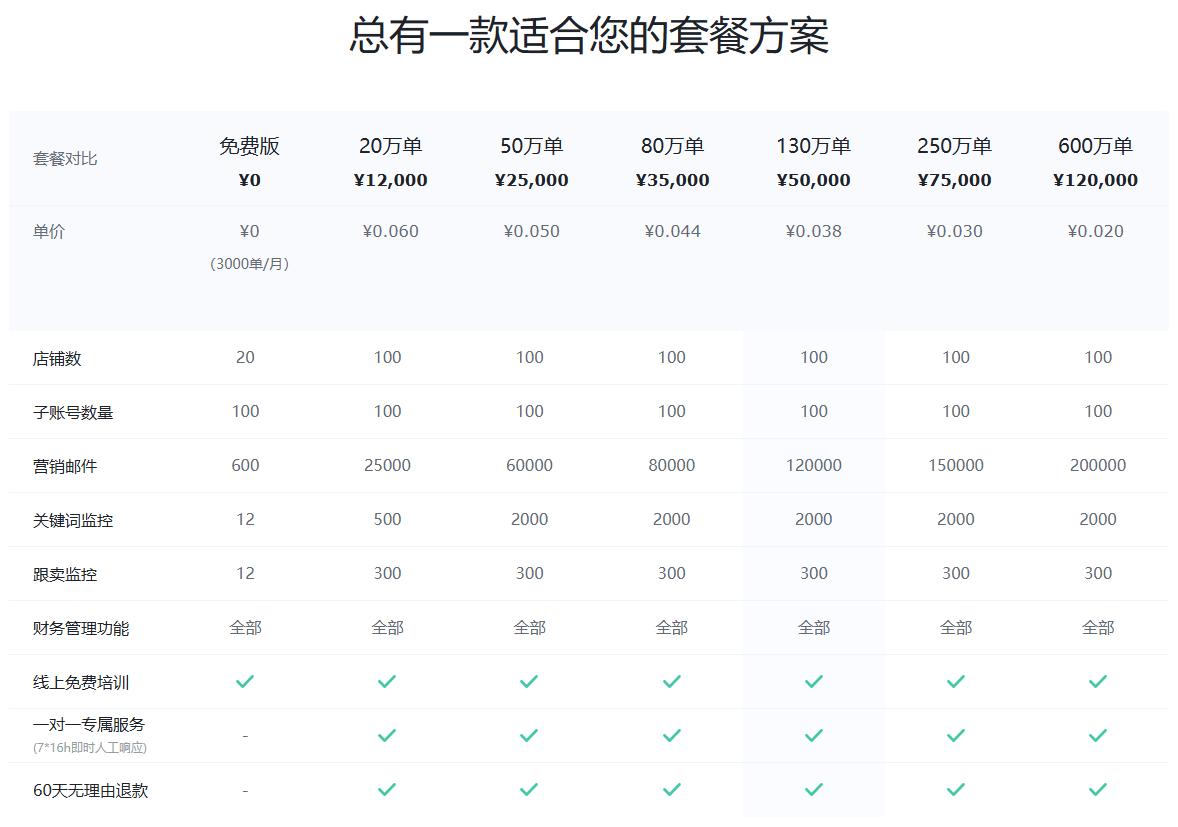The height and width of the screenshot is (827, 1178).
Task: Click the 线上免费培训 checkmark under 80万单
Action: (672, 682)
